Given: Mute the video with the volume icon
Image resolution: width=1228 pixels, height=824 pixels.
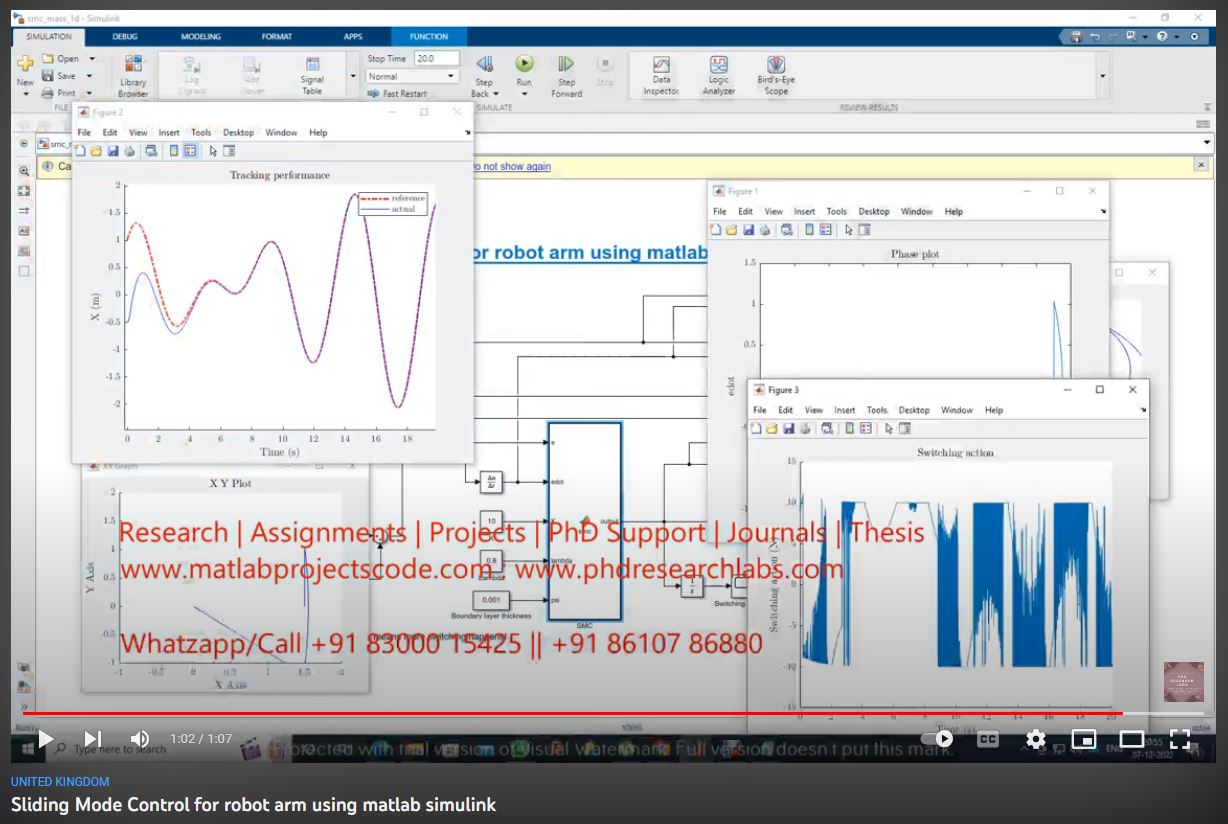Looking at the screenshot, I should coord(140,739).
